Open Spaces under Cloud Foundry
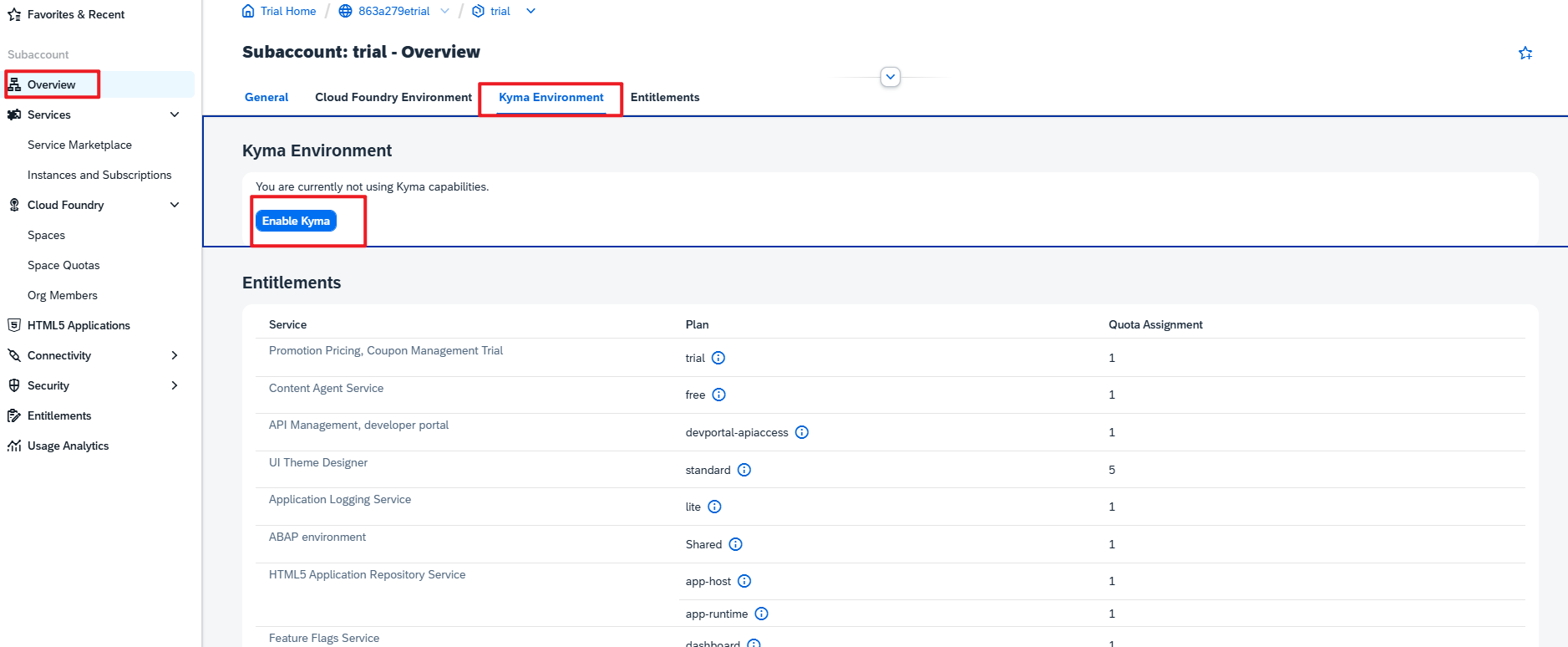Screen dimensions: 1568x647 click(46, 235)
